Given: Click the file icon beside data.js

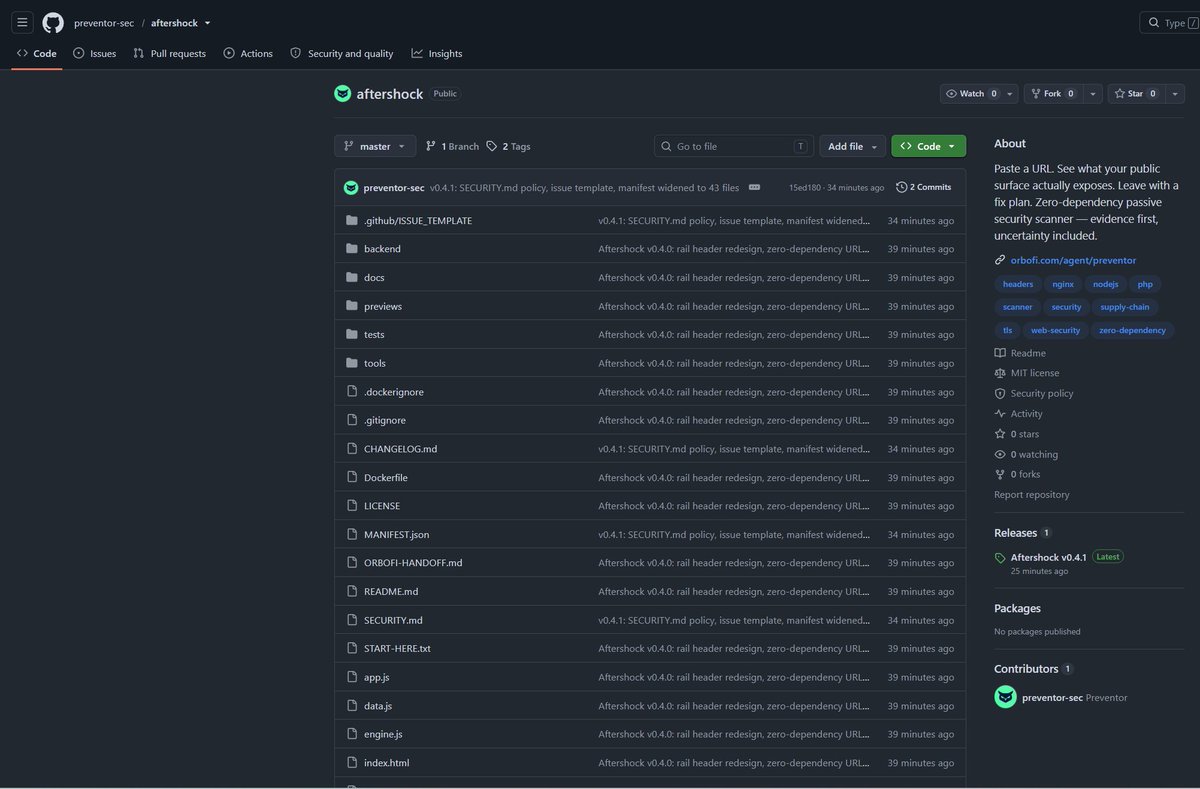Looking at the screenshot, I should (x=352, y=706).
